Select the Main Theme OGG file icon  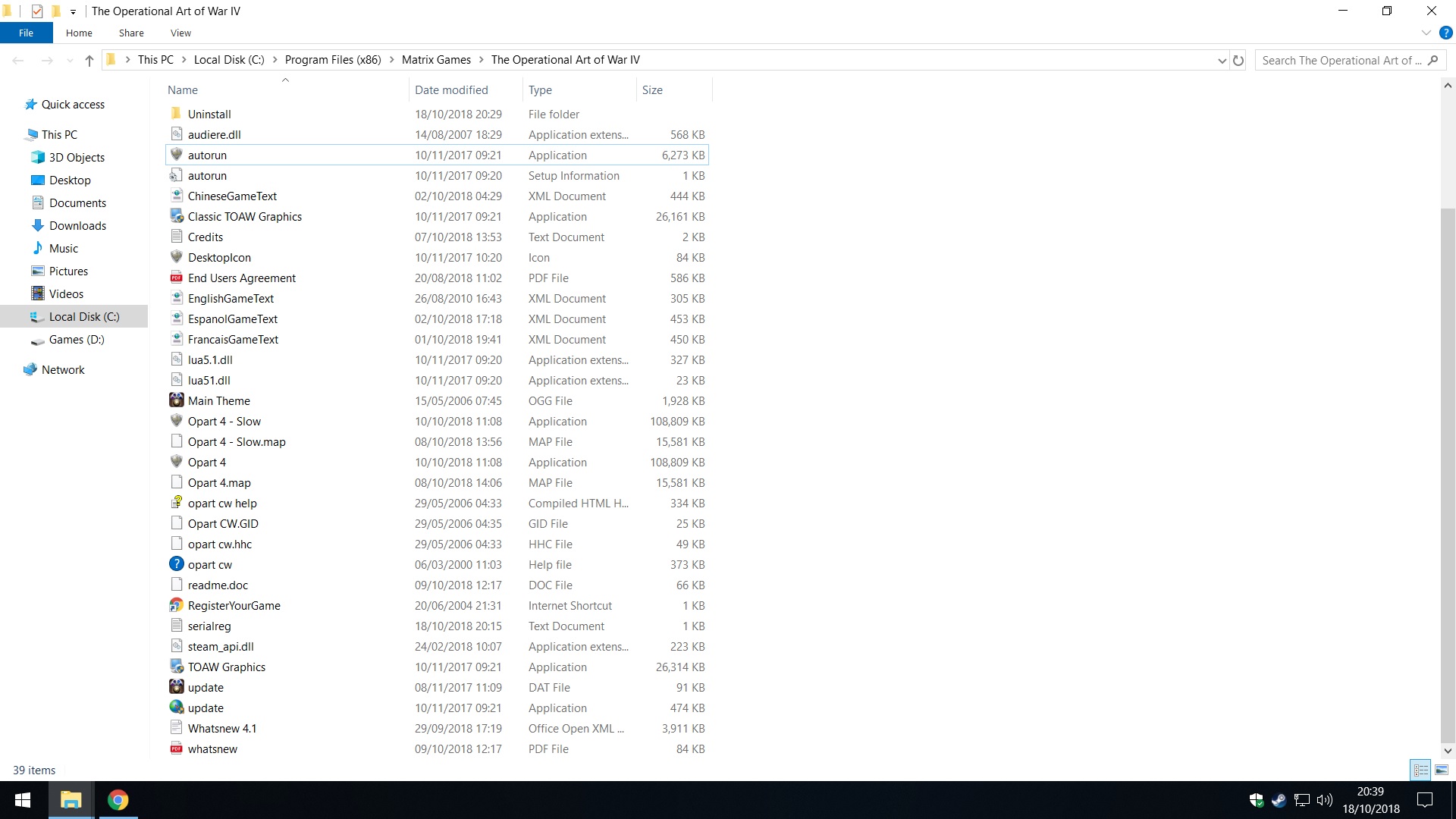coord(177,400)
